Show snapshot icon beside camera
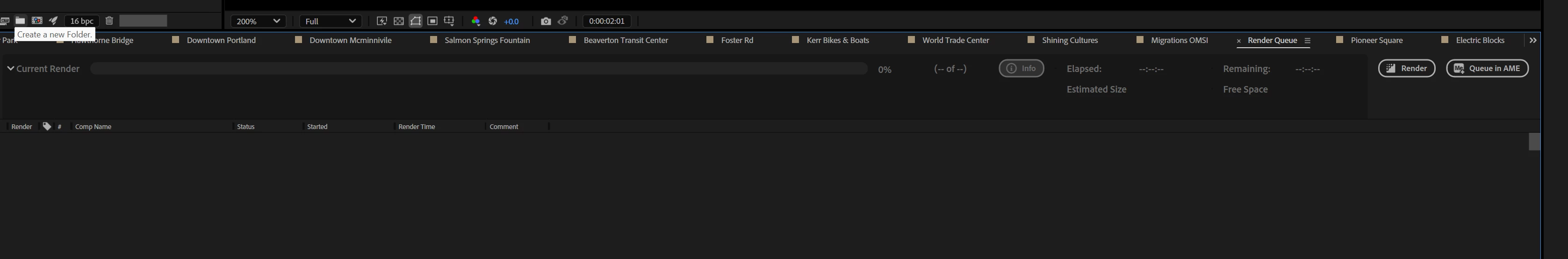 pos(563,21)
